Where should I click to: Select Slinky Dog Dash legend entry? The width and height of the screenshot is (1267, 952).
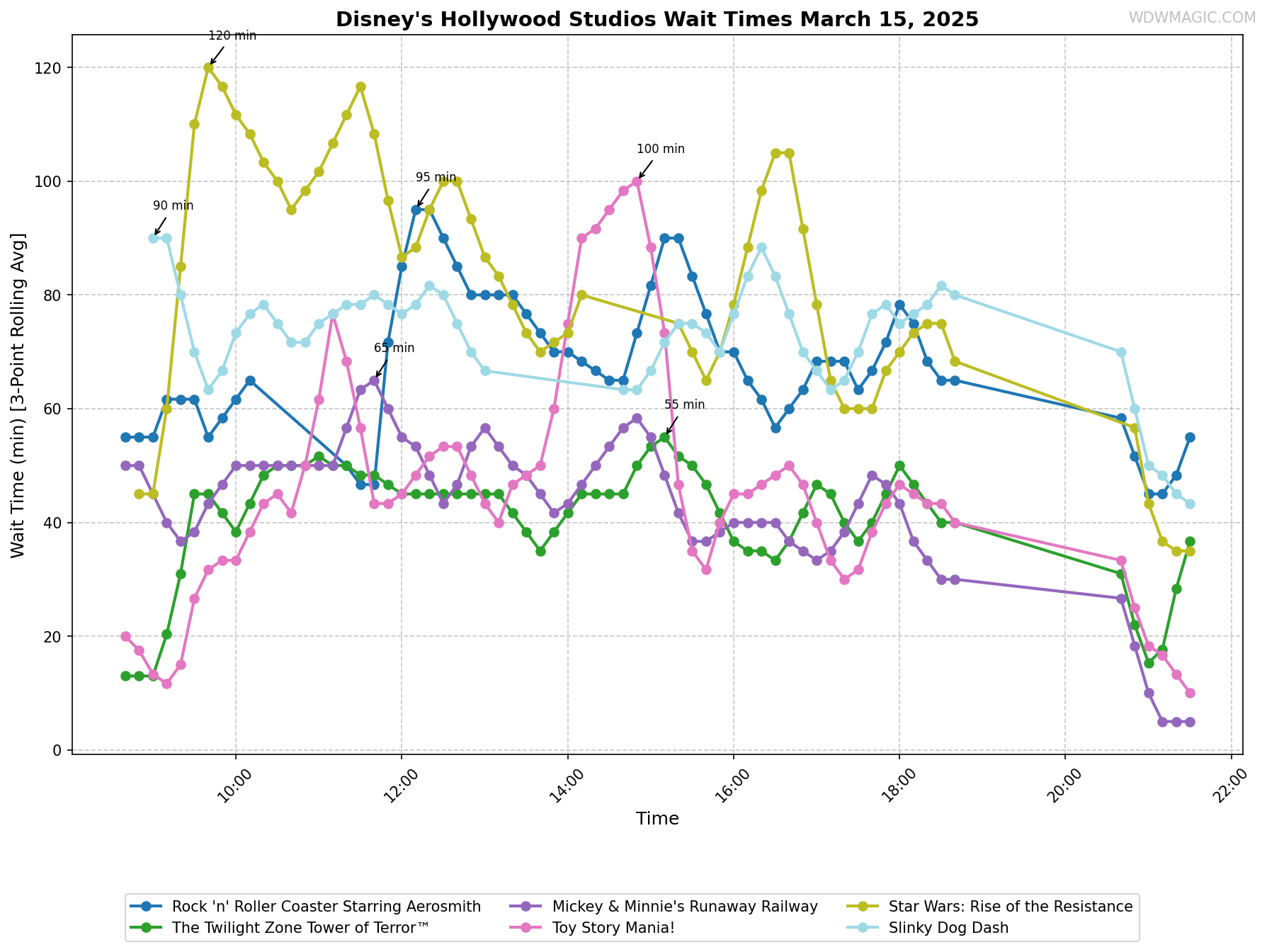click(928, 928)
